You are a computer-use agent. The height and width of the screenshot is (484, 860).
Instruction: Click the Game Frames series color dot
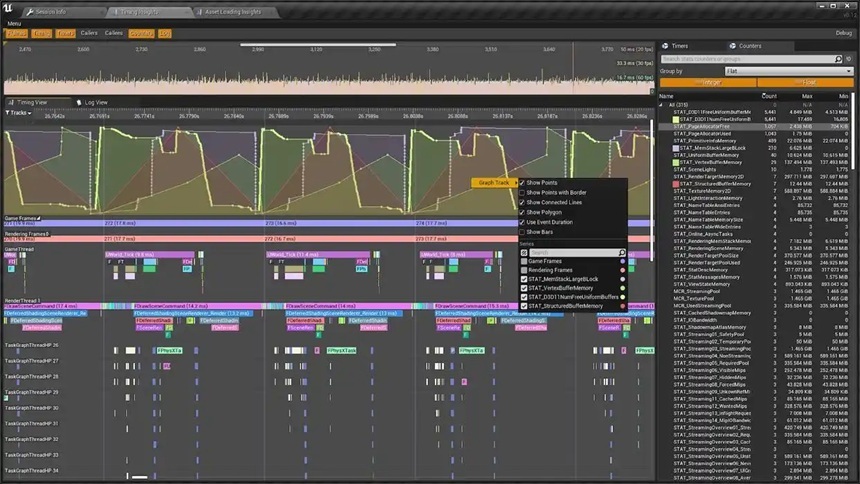click(622, 261)
